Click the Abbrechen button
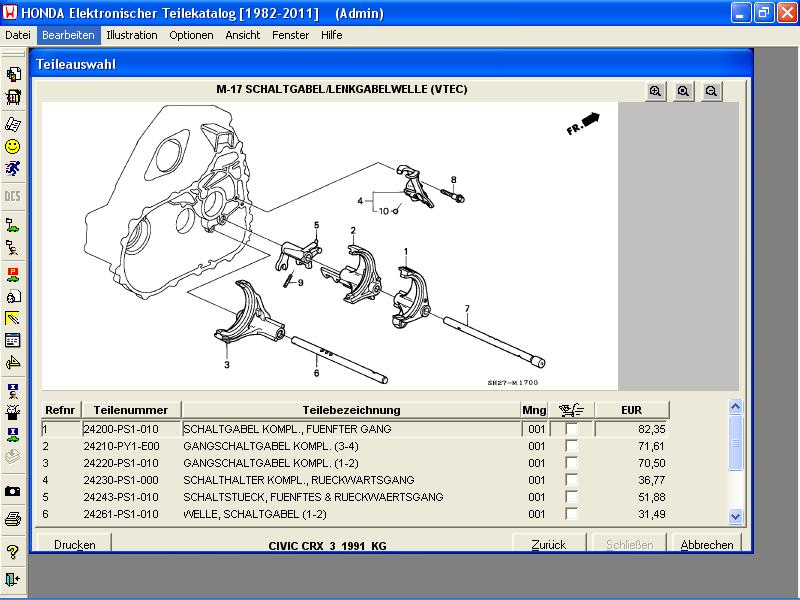 [707, 544]
